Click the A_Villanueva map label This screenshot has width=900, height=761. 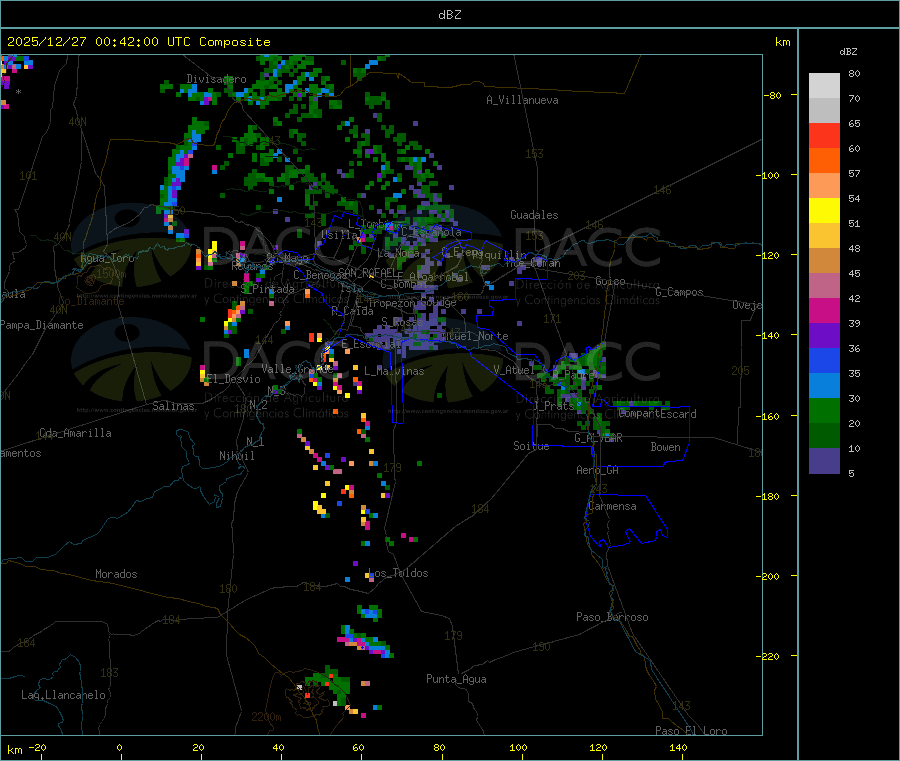pos(522,100)
